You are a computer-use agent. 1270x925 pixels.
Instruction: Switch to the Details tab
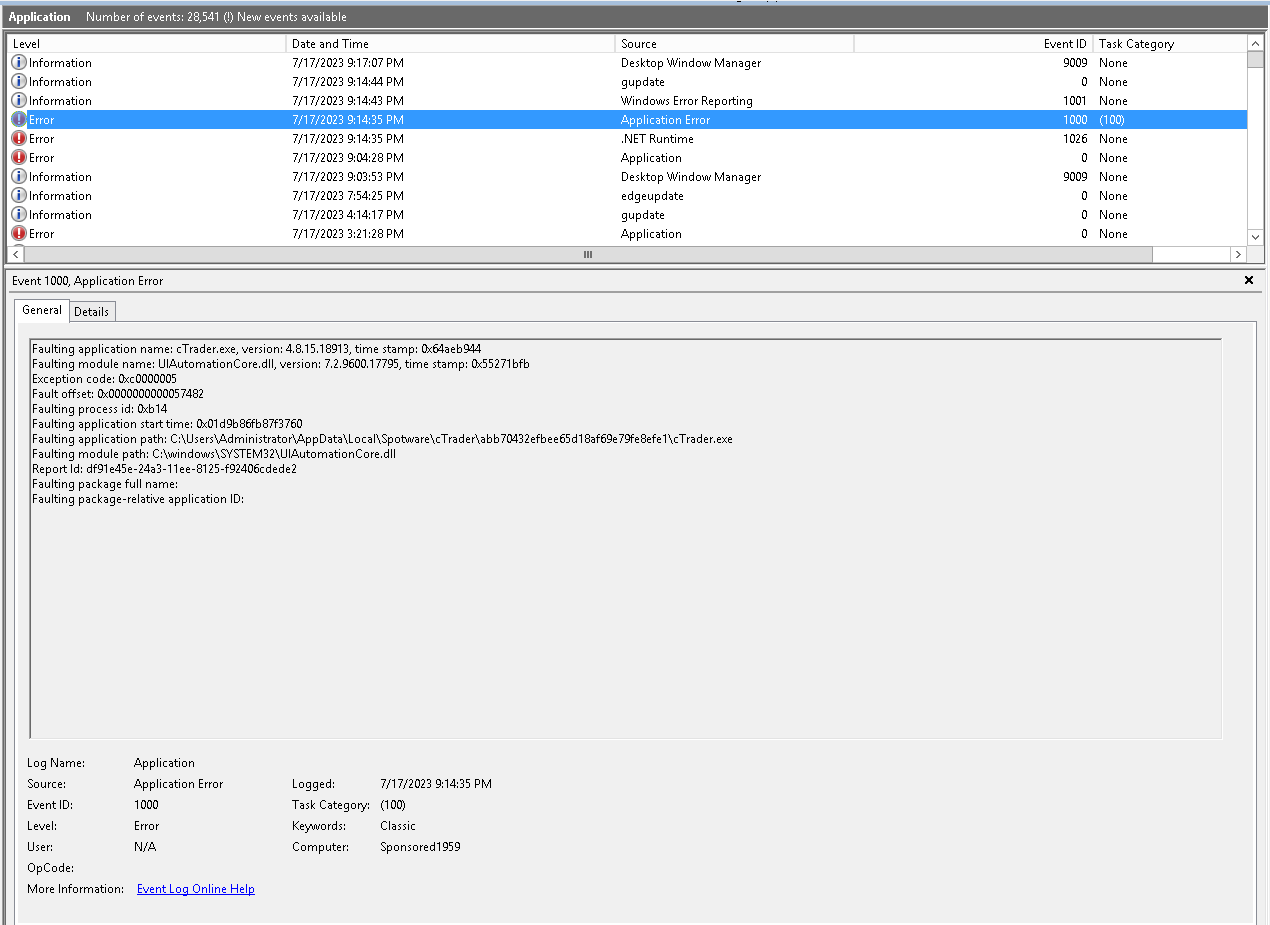pos(91,312)
